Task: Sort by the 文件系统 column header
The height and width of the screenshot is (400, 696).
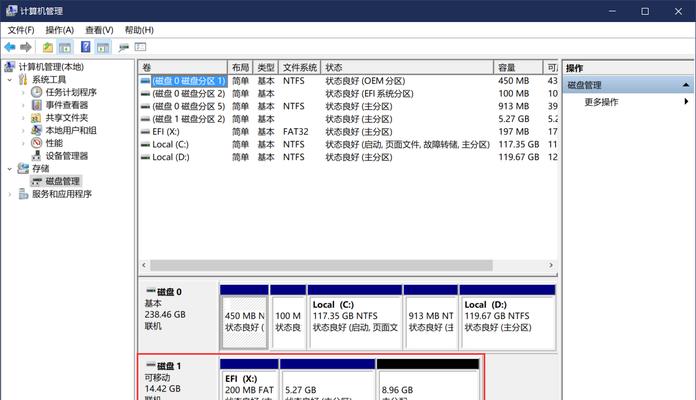Action: click(300, 67)
